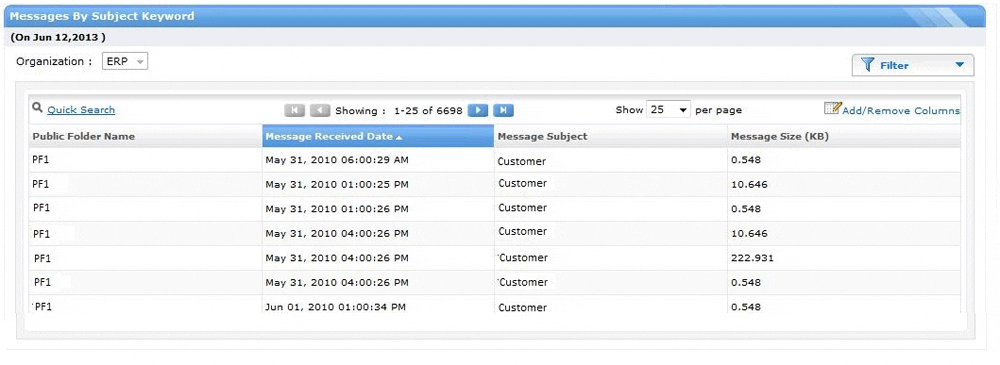Click the funnel icon on Filter button

click(867, 64)
